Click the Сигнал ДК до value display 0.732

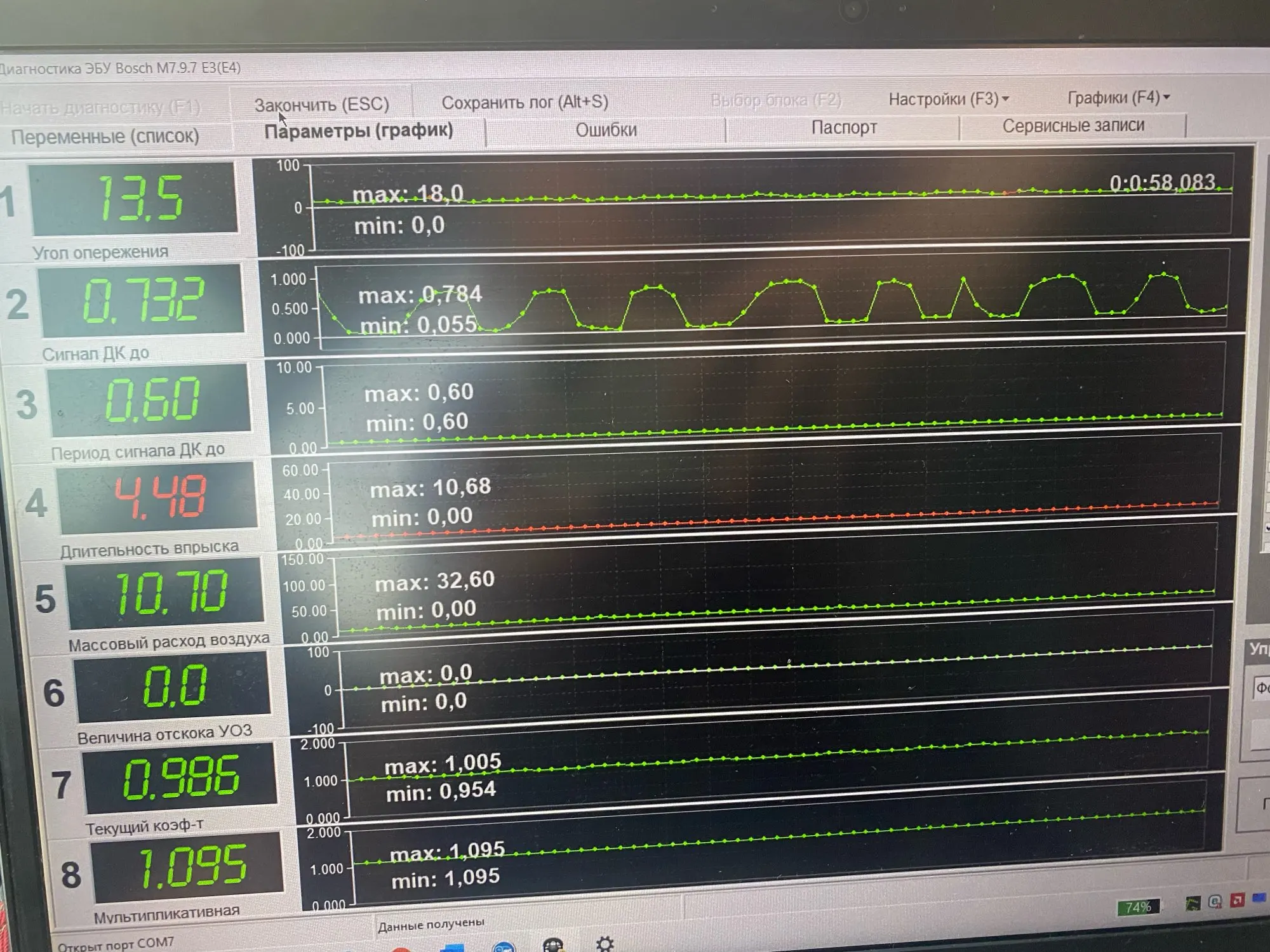click(144, 301)
